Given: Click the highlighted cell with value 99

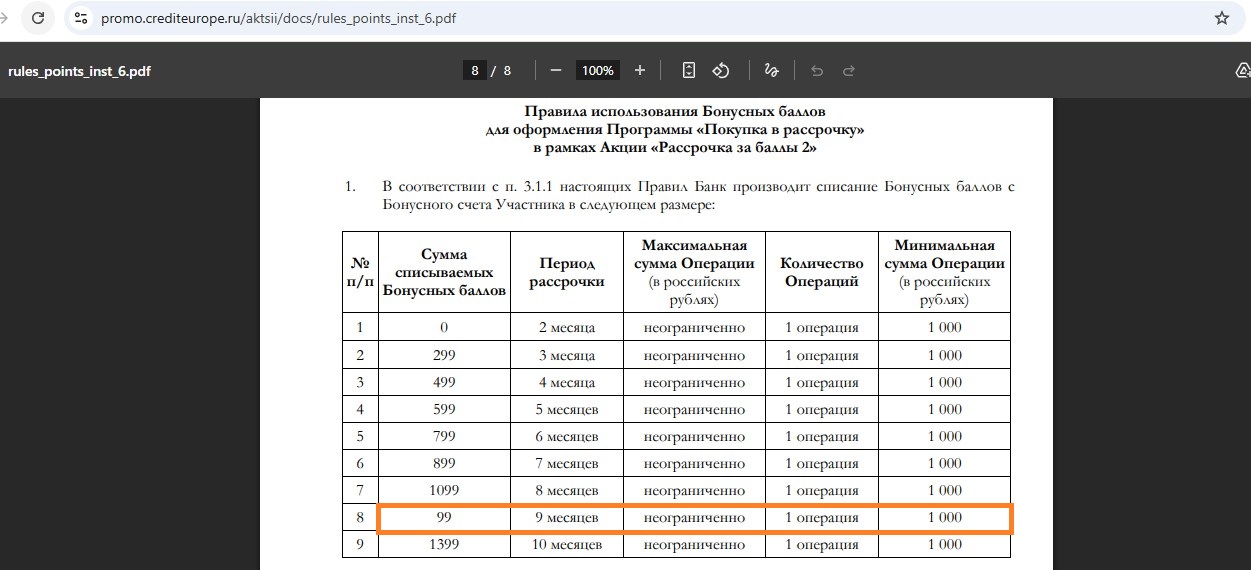Looking at the screenshot, I should tap(444, 518).
